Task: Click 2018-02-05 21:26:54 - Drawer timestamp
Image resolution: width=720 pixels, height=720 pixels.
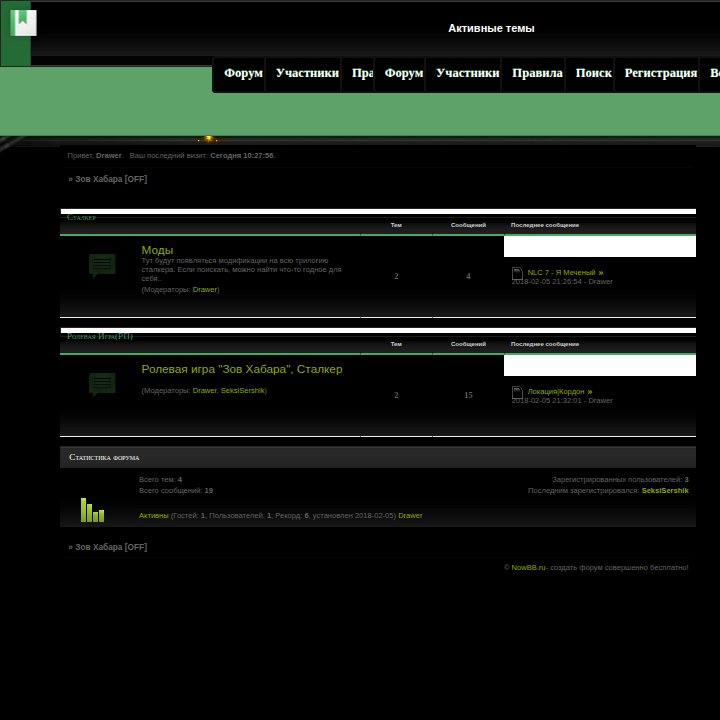Action: (562, 282)
